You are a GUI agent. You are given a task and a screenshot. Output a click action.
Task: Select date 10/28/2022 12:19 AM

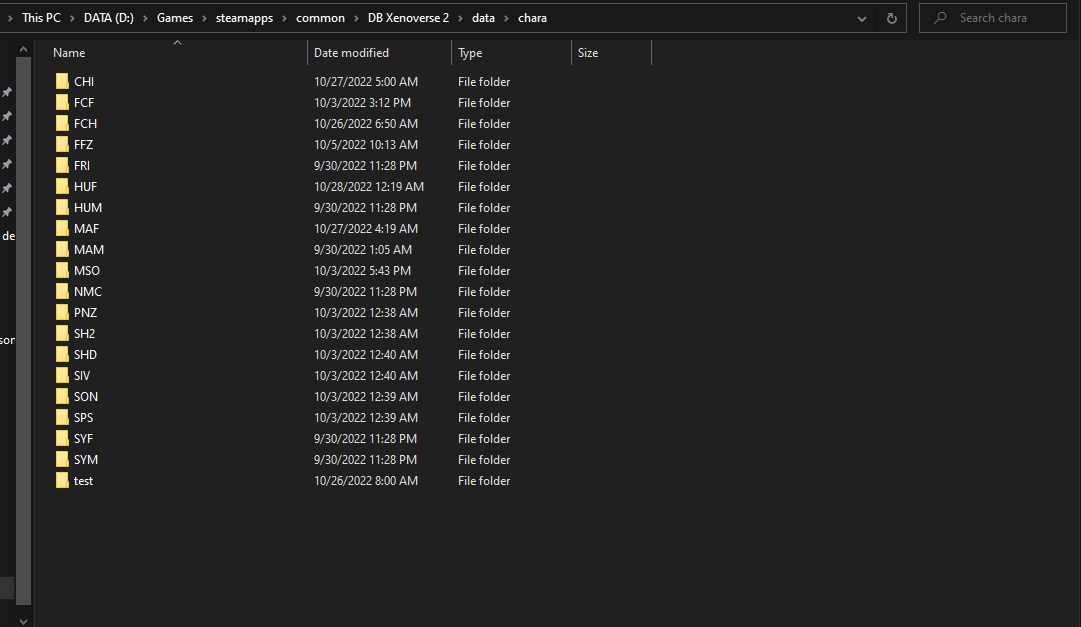pyautogui.click(x=369, y=187)
